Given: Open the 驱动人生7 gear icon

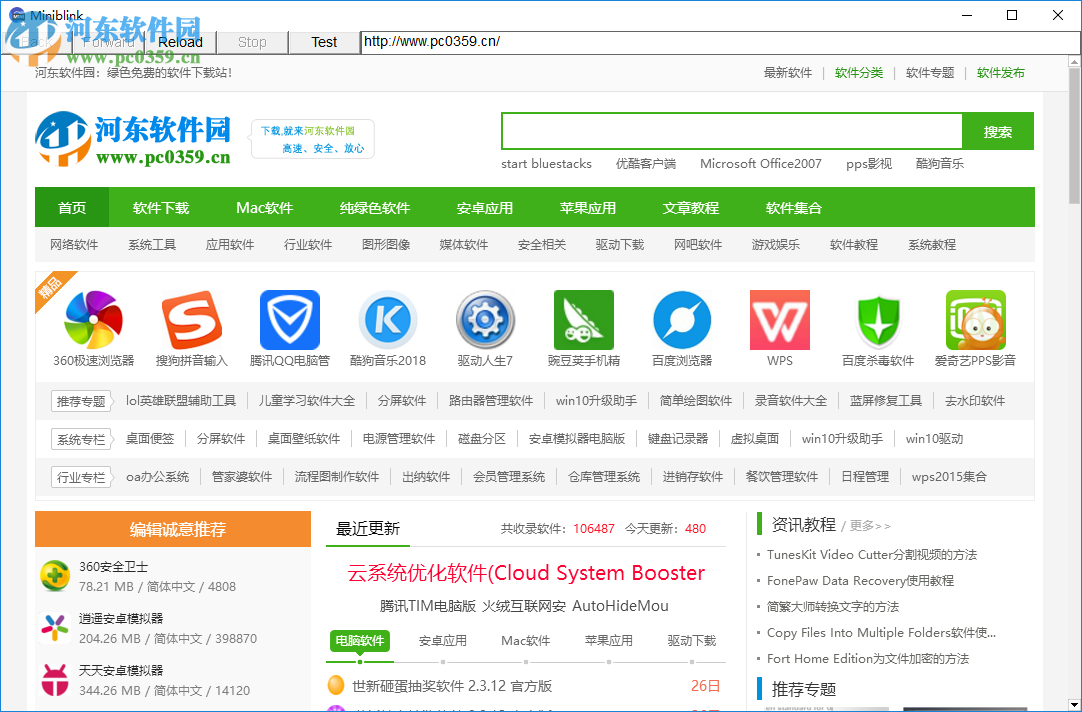Looking at the screenshot, I should pyautogui.click(x=485, y=319).
